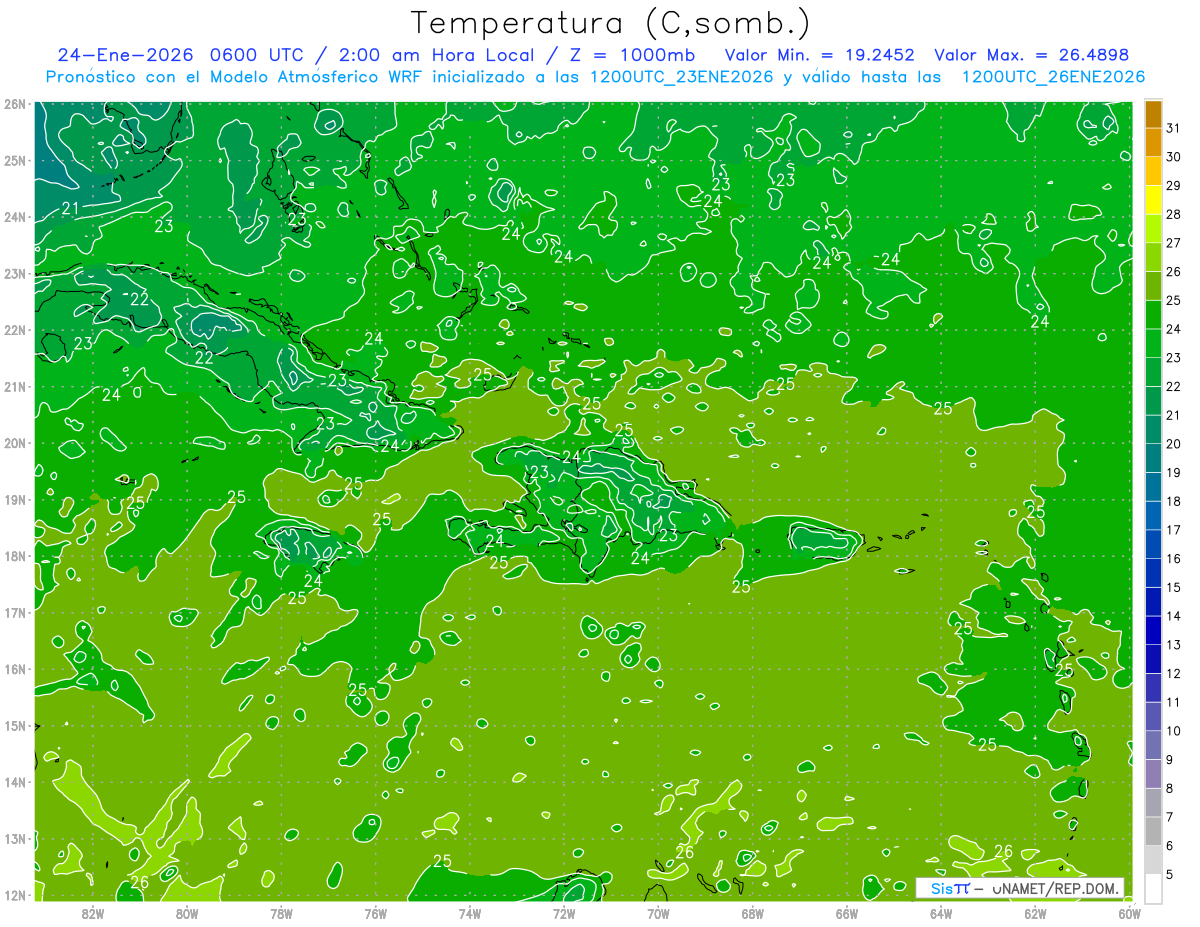Click the 72W longitude axis label
The height and width of the screenshot is (927, 1200).
564,913
